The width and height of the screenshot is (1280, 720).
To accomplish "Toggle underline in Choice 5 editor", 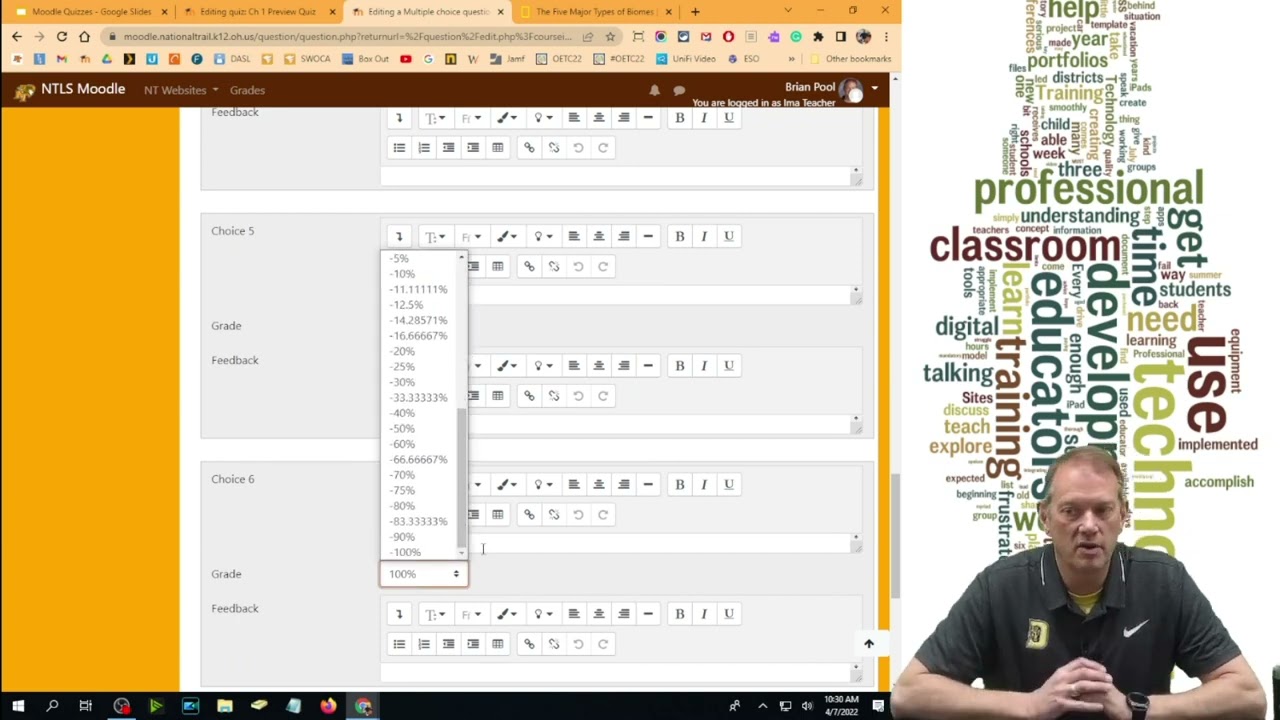I will coord(729,236).
